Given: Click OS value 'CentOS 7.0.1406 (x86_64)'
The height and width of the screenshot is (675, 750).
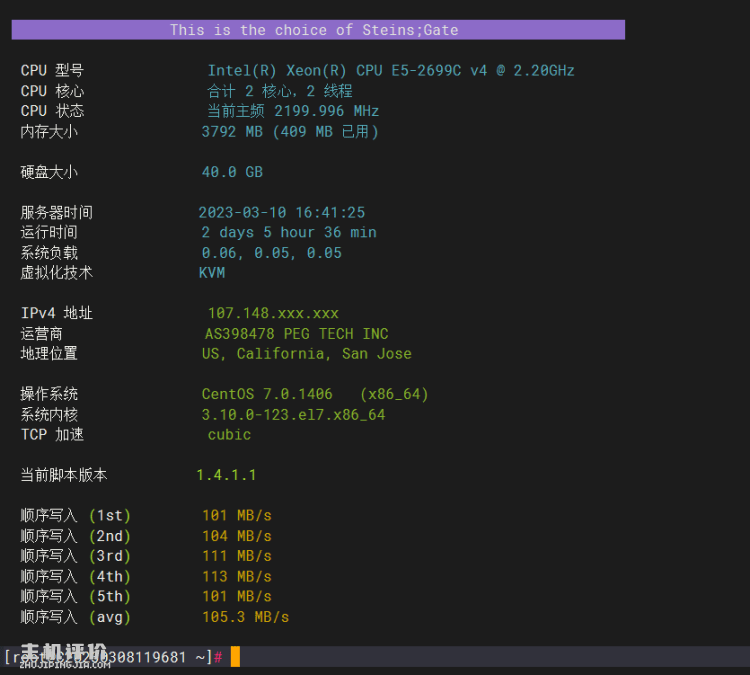Looking at the screenshot, I should tap(315, 394).
